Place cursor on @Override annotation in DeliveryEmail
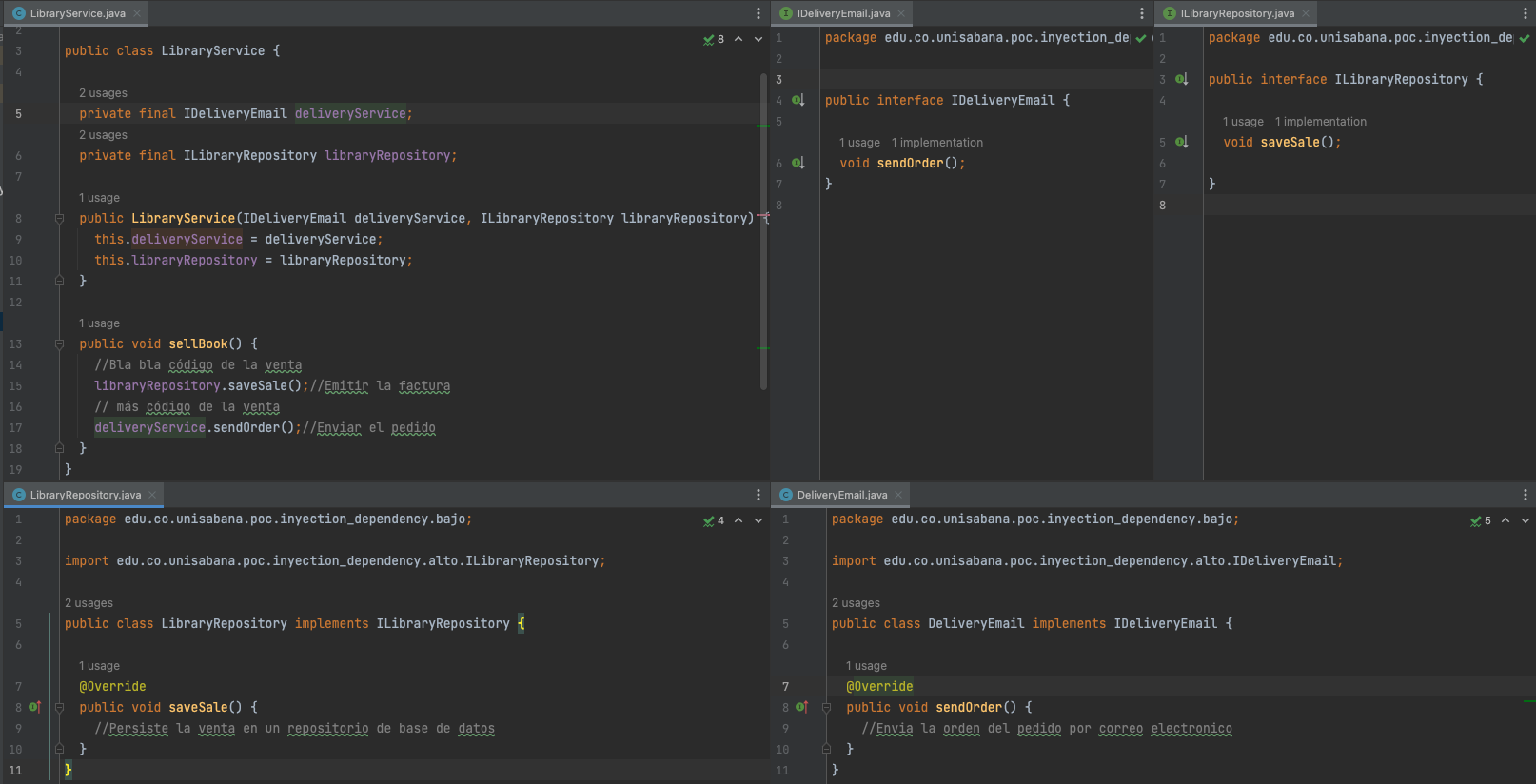1536x784 pixels. pos(879,686)
